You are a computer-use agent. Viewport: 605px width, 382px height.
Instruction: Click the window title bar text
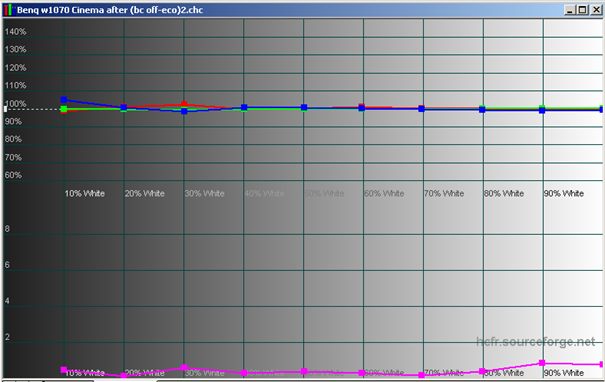110,10
